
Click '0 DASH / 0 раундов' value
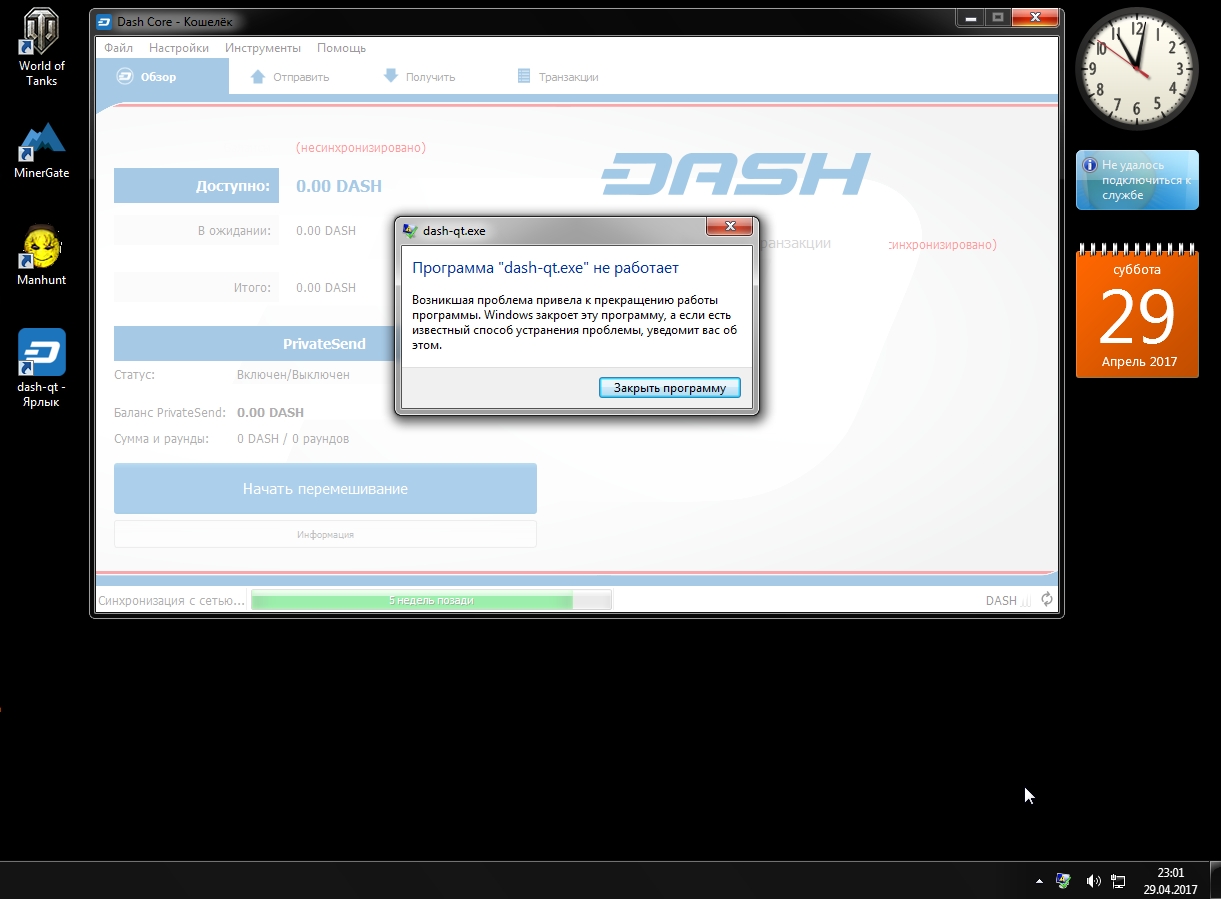coord(293,439)
